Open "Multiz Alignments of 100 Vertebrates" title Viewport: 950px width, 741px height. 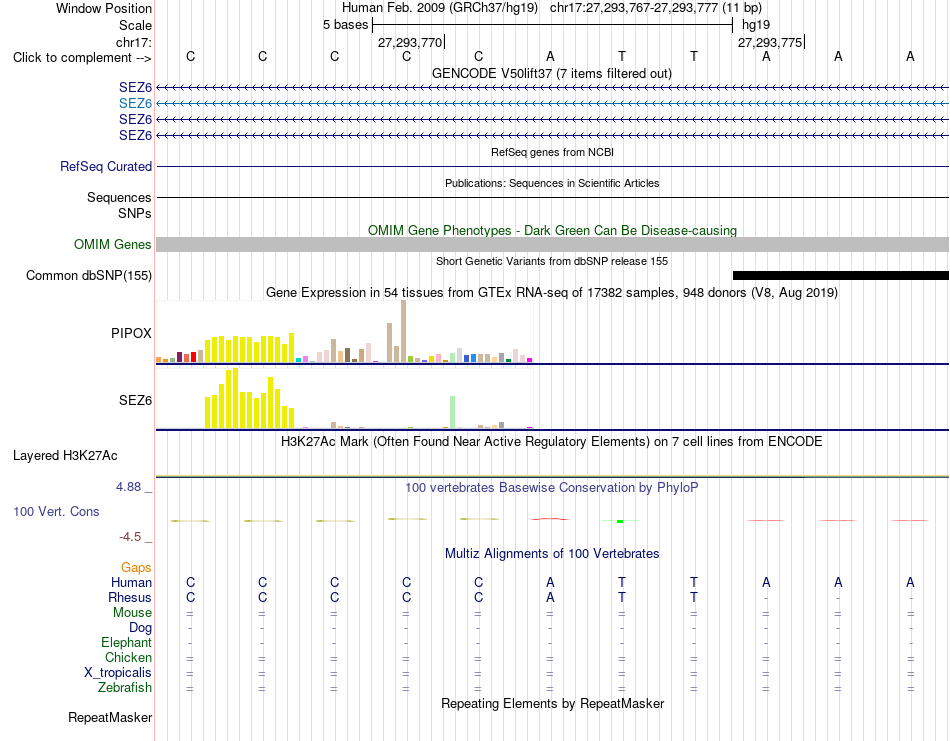pyautogui.click(x=552, y=554)
